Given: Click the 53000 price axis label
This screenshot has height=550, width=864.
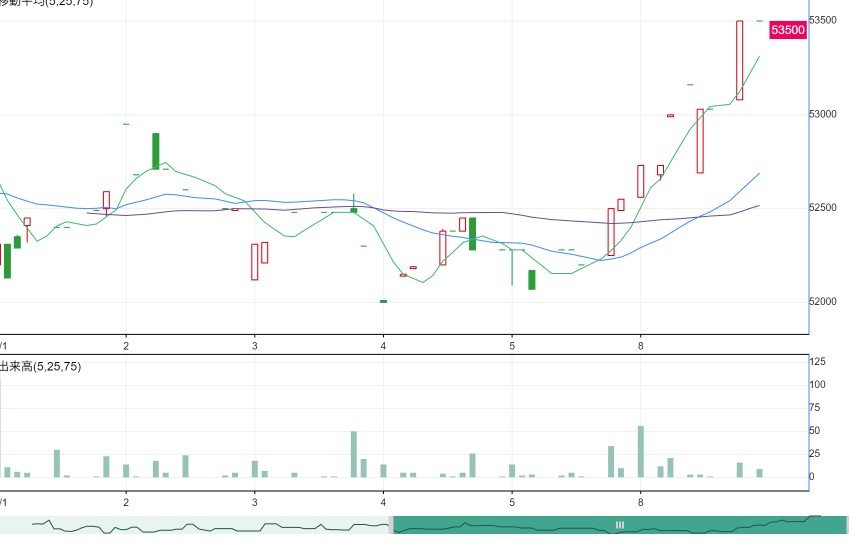Looking at the screenshot, I should click(823, 114).
